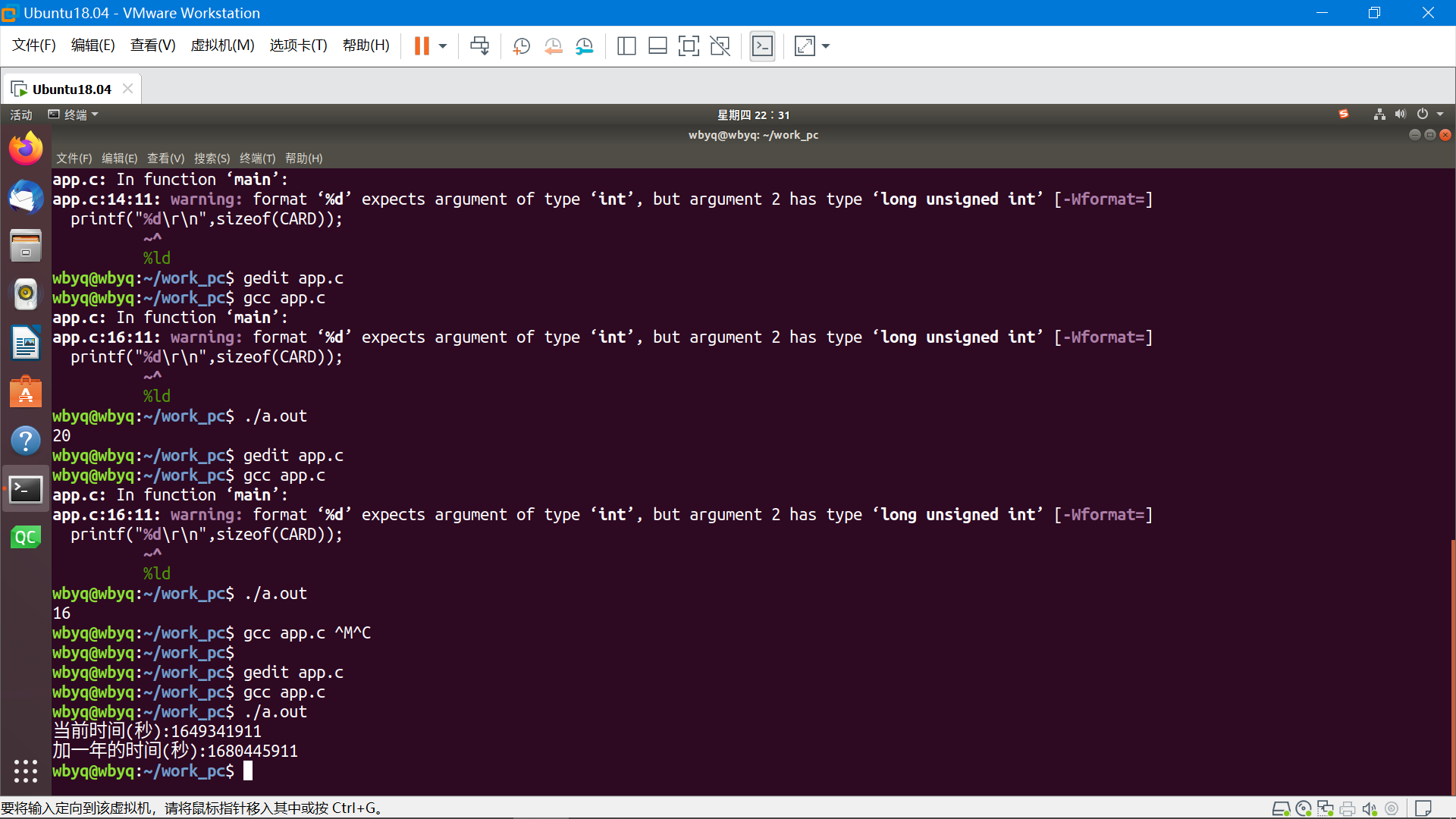The height and width of the screenshot is (819, 1456).
Task: Open the snapshot manager
Action: [x=585, y=46]
